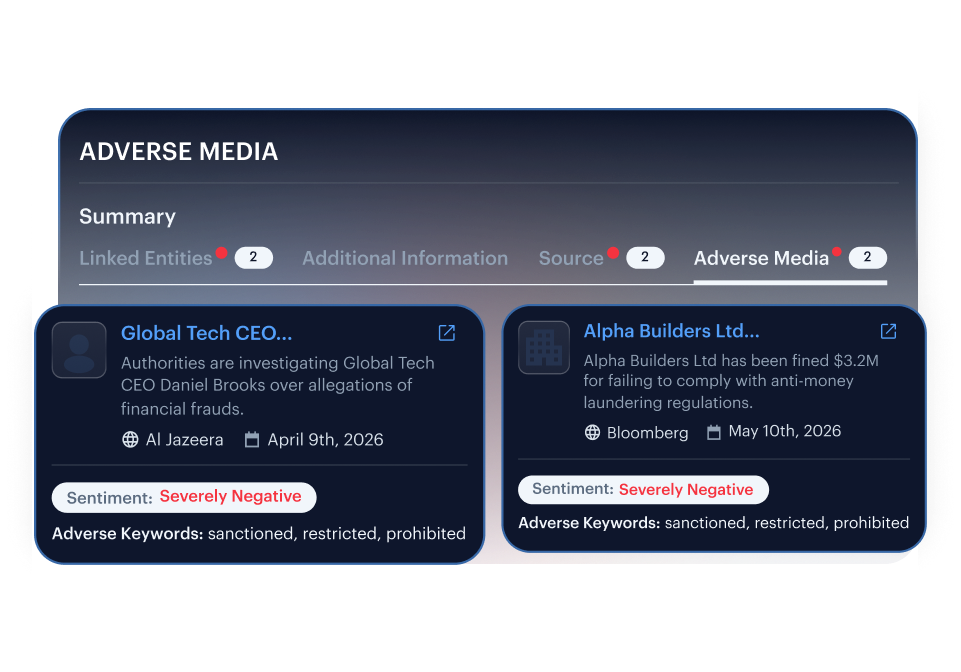Click the date May 10th, 2026
The height and width of the screenshot is (672, 961).
coord(784,431)
